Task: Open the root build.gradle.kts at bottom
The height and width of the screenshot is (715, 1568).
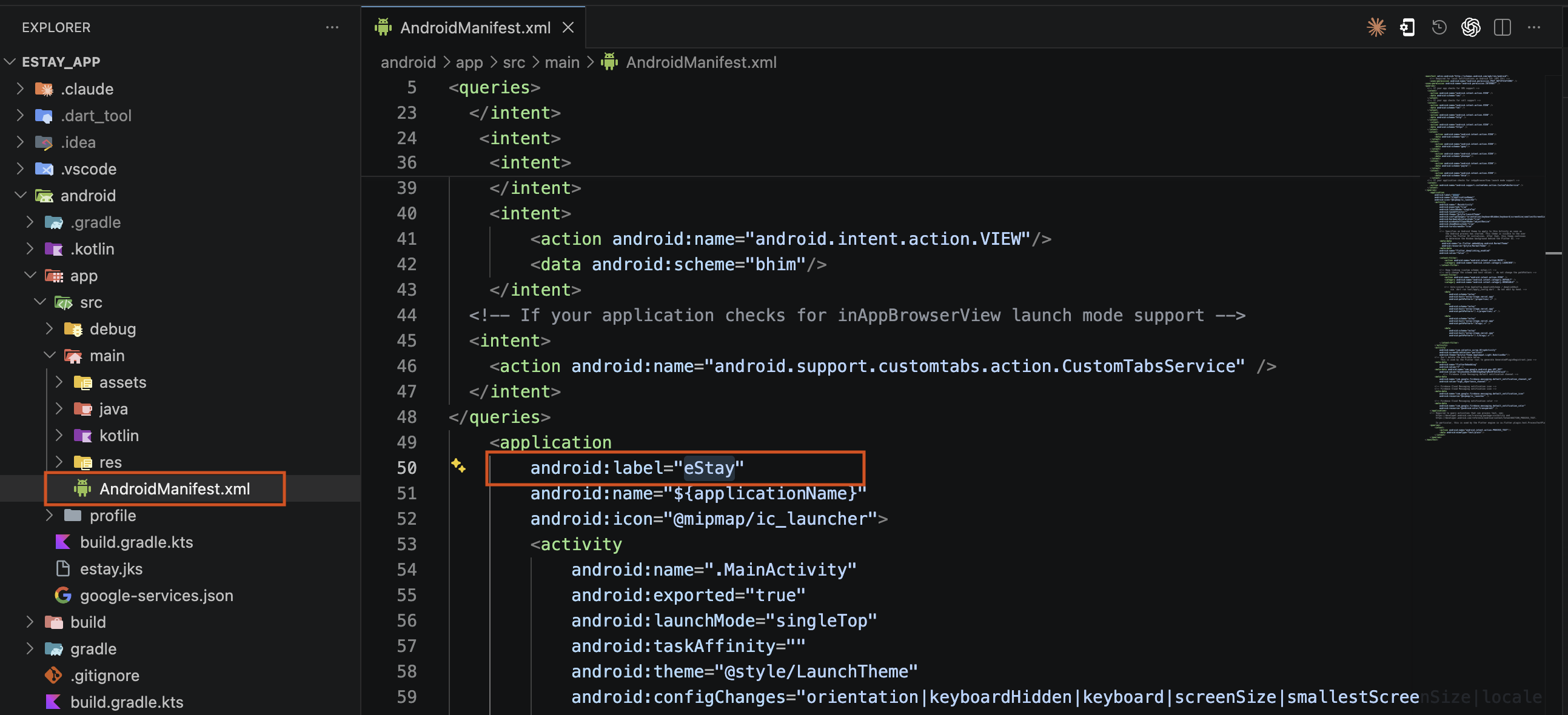Action: tap(127, 702)
